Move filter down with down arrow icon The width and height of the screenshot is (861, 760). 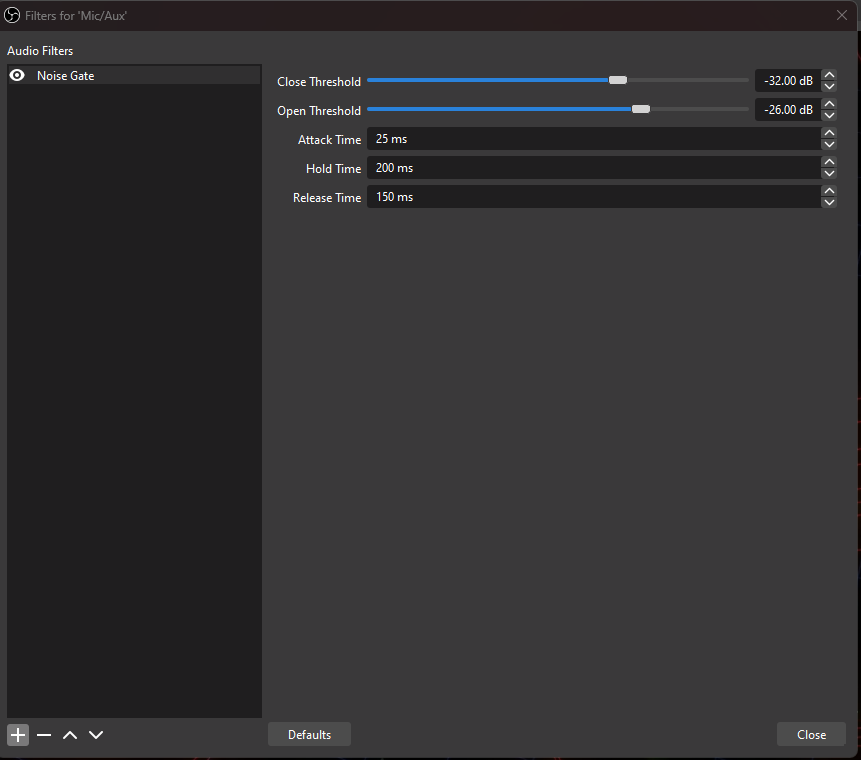point(96,734)
